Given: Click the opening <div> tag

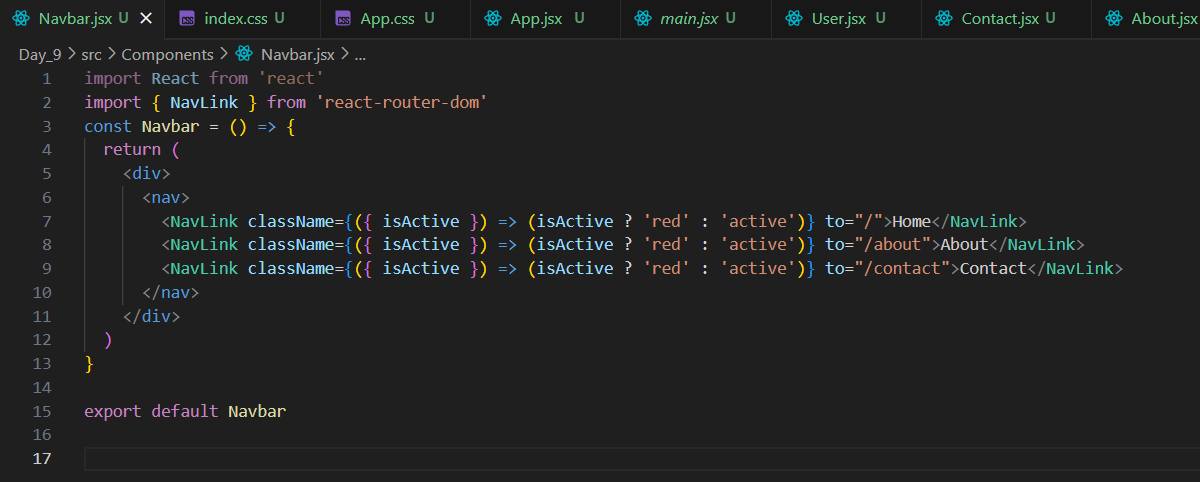Looking at the screenshot, I should (146, 174).
